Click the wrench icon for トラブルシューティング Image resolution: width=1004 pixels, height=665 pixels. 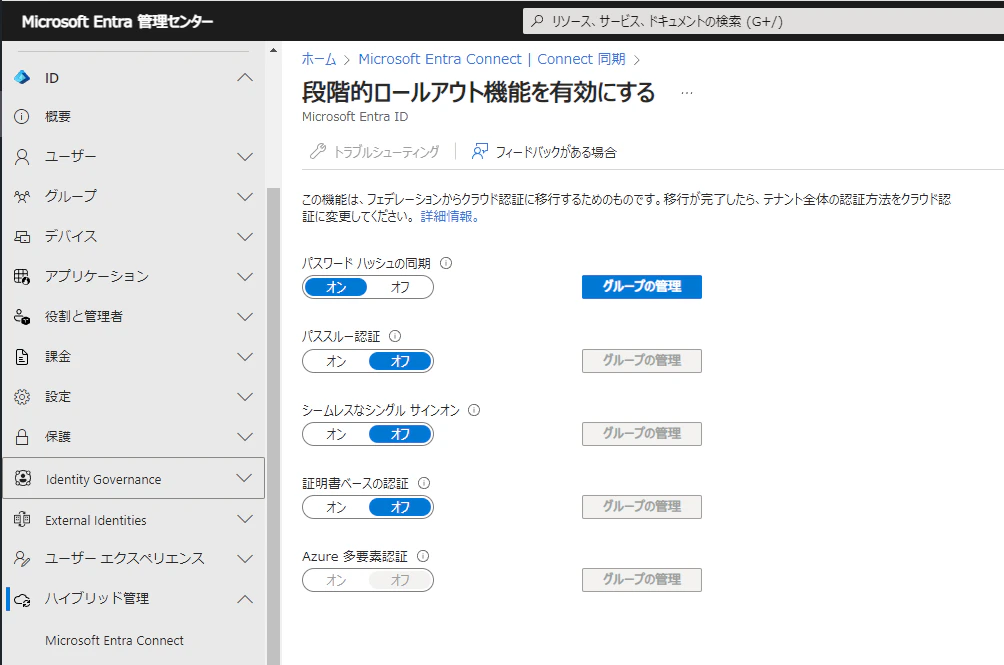pos(318,152)
